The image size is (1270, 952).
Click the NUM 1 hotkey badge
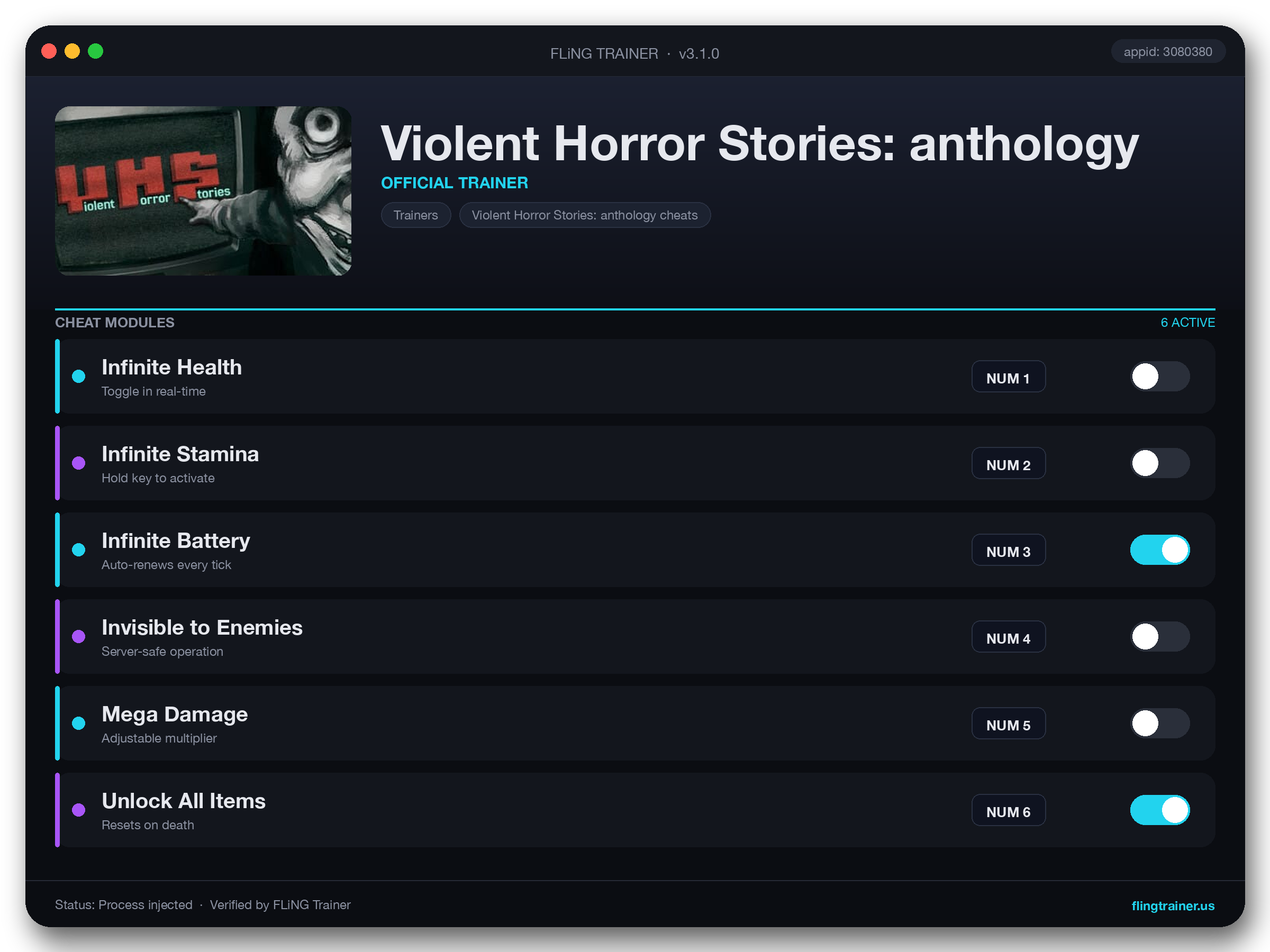[x=1008, y=377]
